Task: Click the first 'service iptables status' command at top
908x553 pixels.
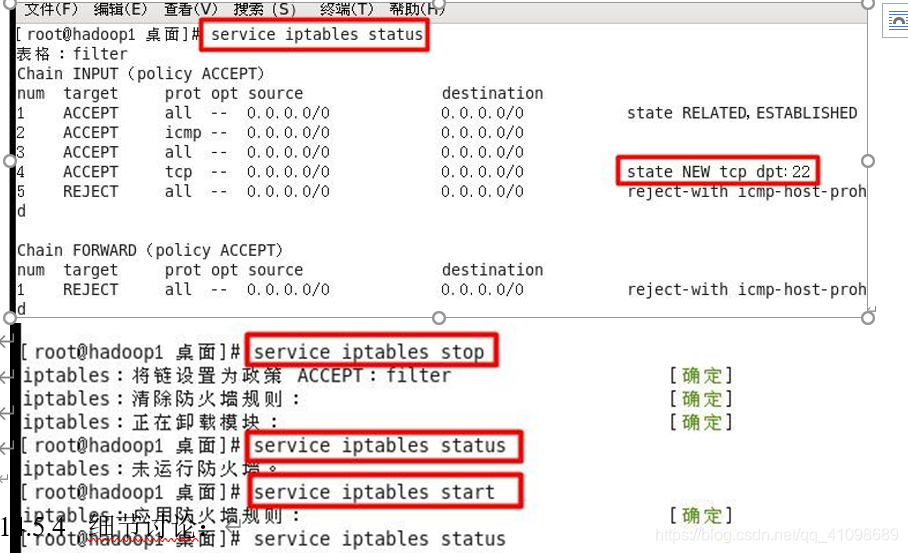Action: click(x=316, y=35)
